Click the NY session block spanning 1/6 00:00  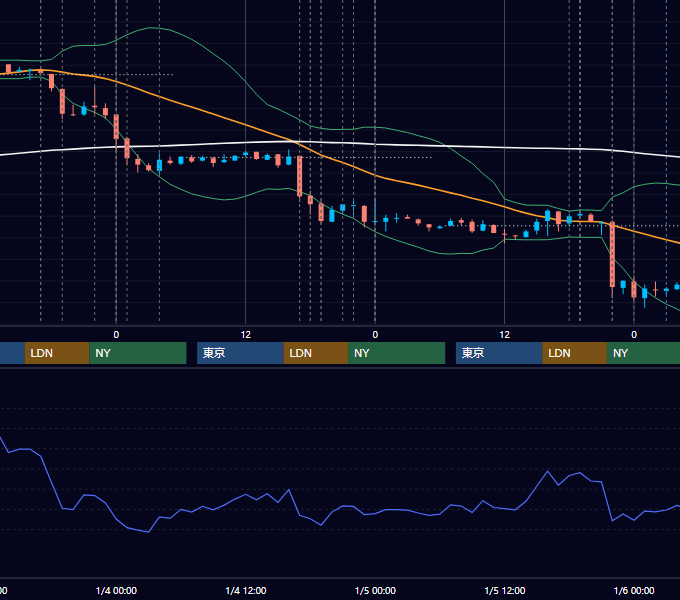pyautogui.click(x=643, y=353)
